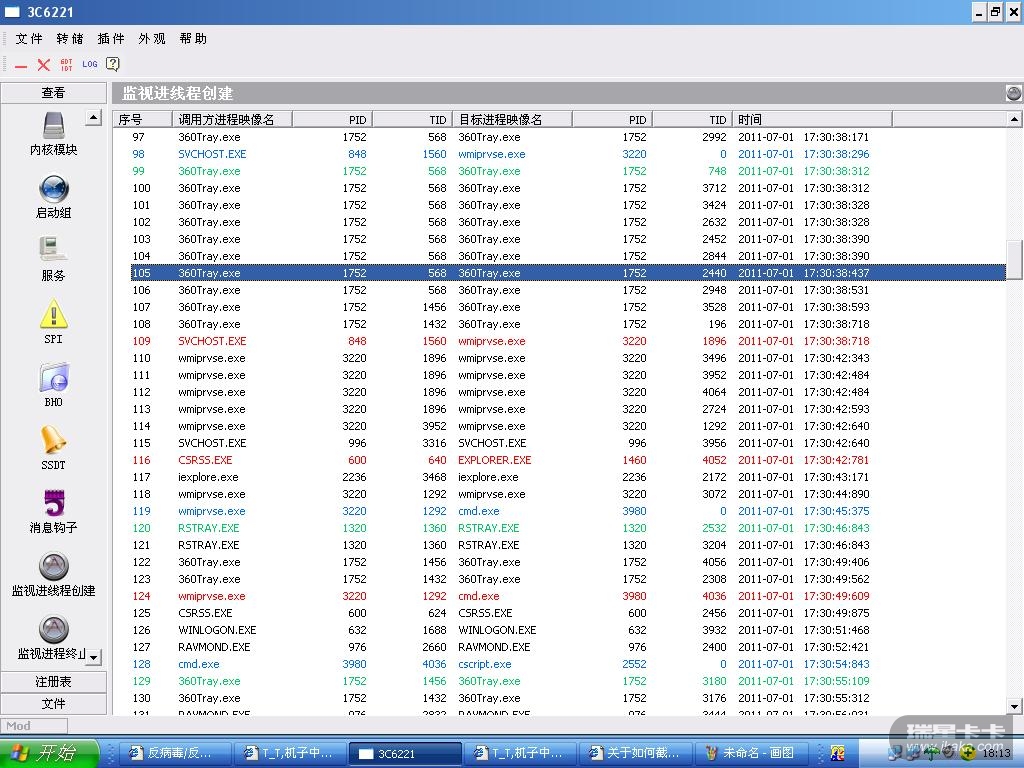The width and height of the screenshot is (1024, 768).
Task: Sort by 调用方进程映像名 column header
Action: [x=232, y=120]
